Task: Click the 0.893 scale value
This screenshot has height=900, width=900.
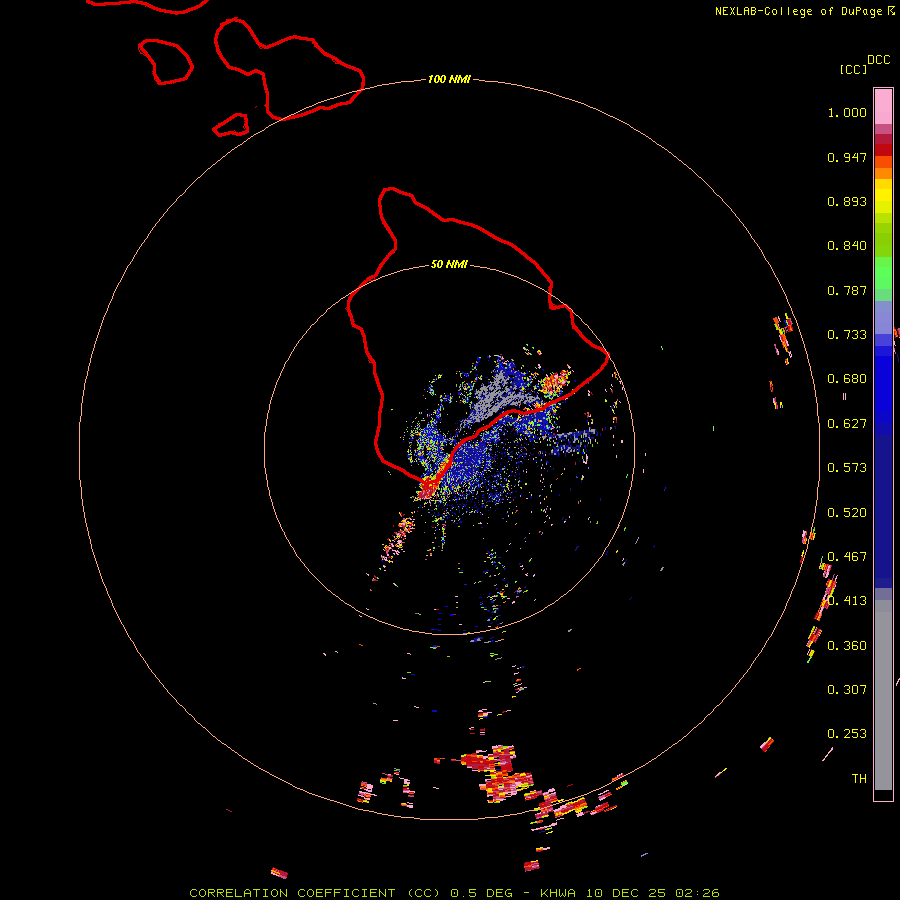Action: tap(847, 201)
